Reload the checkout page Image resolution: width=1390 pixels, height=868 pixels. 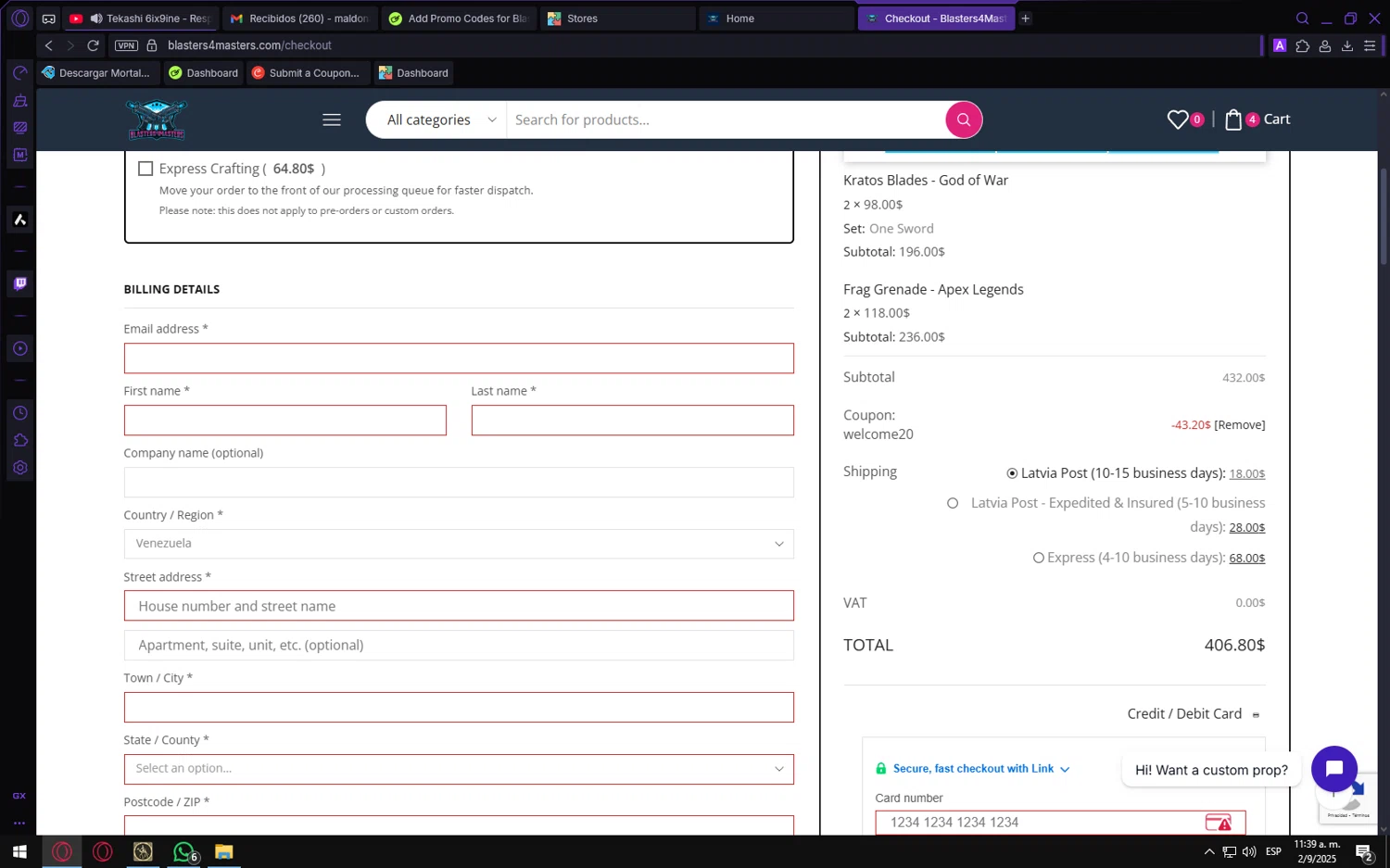93,45
